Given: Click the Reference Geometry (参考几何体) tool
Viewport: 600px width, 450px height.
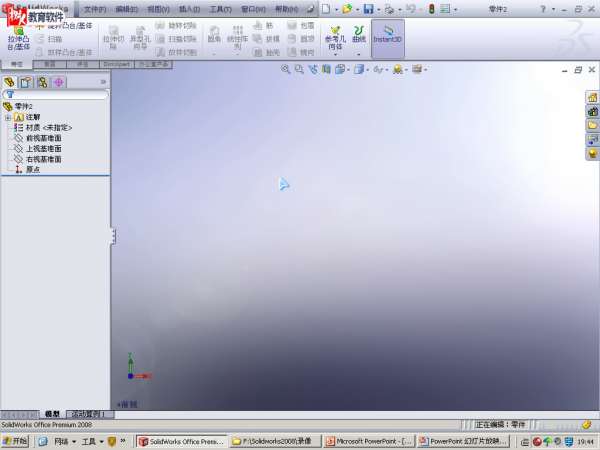Looking at the screenshot, I should [335, 38].
